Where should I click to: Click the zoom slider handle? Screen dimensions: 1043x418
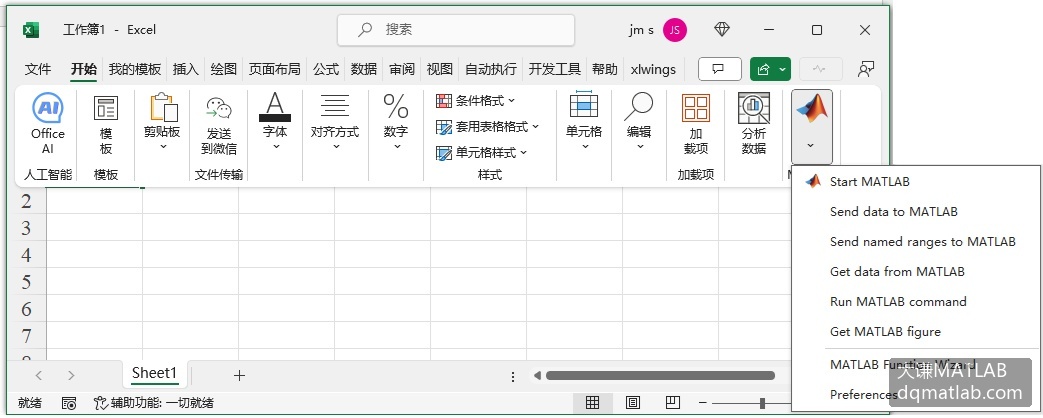(762, 403)
